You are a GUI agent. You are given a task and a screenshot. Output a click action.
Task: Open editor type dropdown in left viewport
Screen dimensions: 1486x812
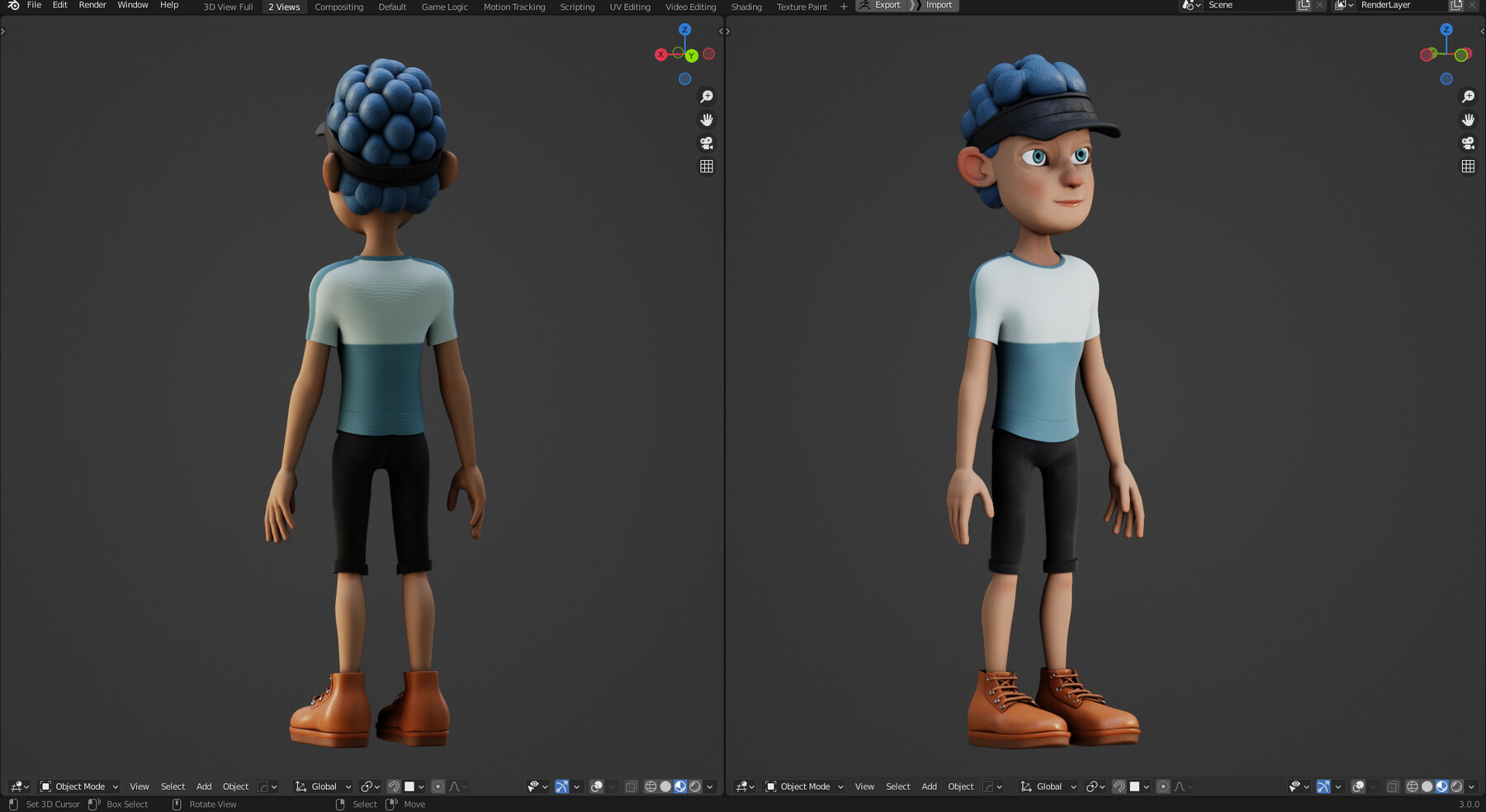click(18, 786)
